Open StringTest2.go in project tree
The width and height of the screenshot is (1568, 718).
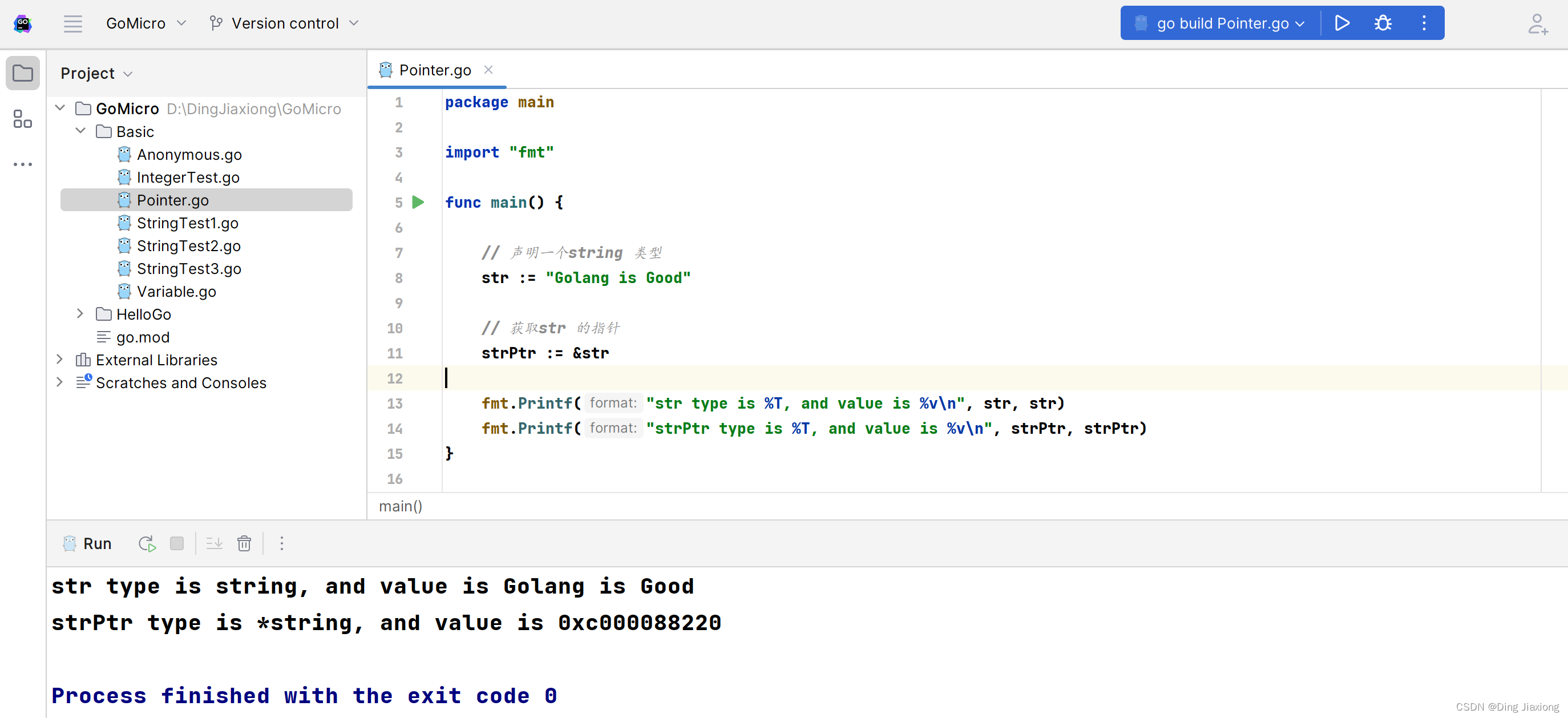tap(188, 245)
